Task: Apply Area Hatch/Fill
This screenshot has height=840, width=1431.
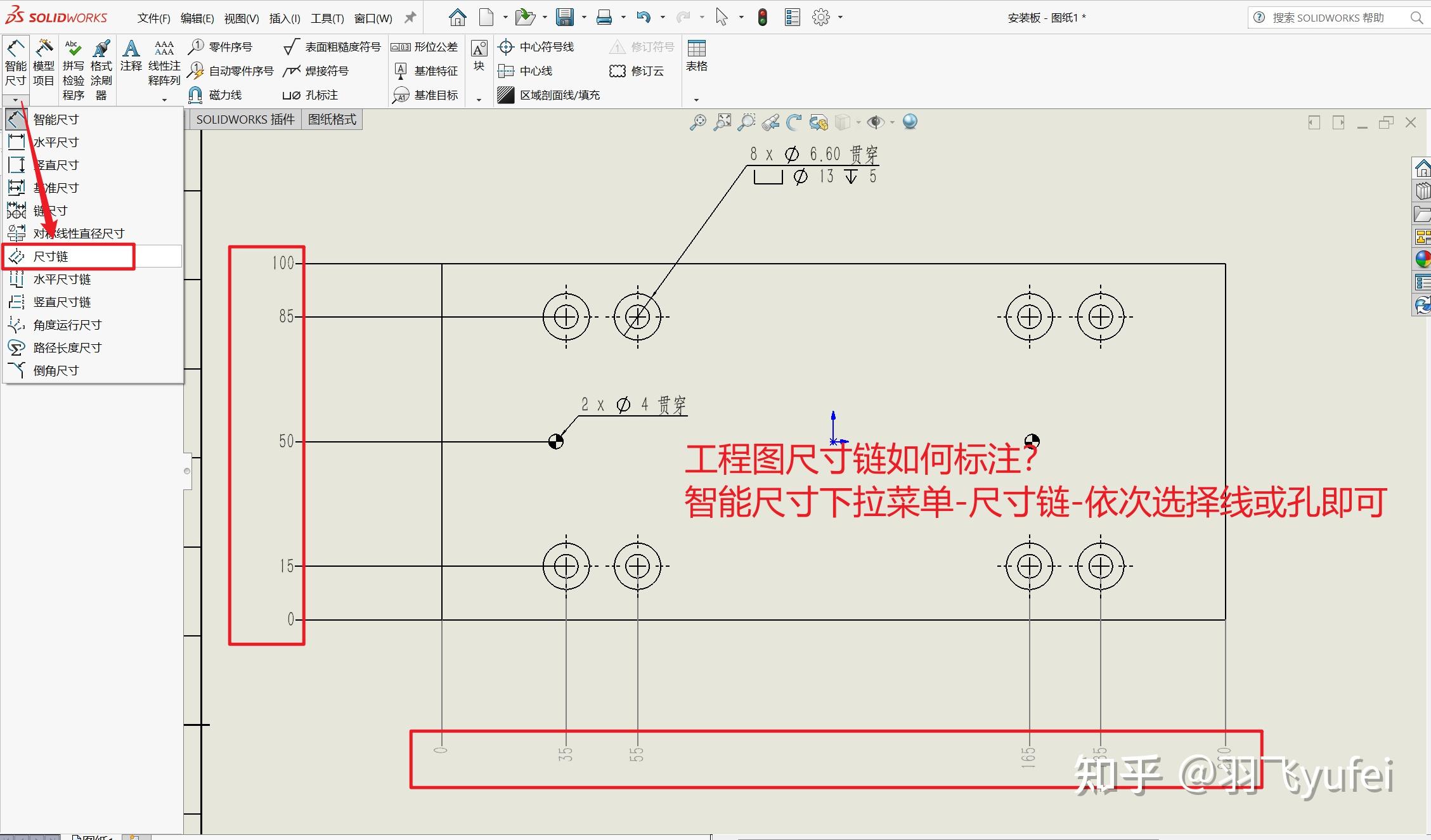Action: click(549, 95)
